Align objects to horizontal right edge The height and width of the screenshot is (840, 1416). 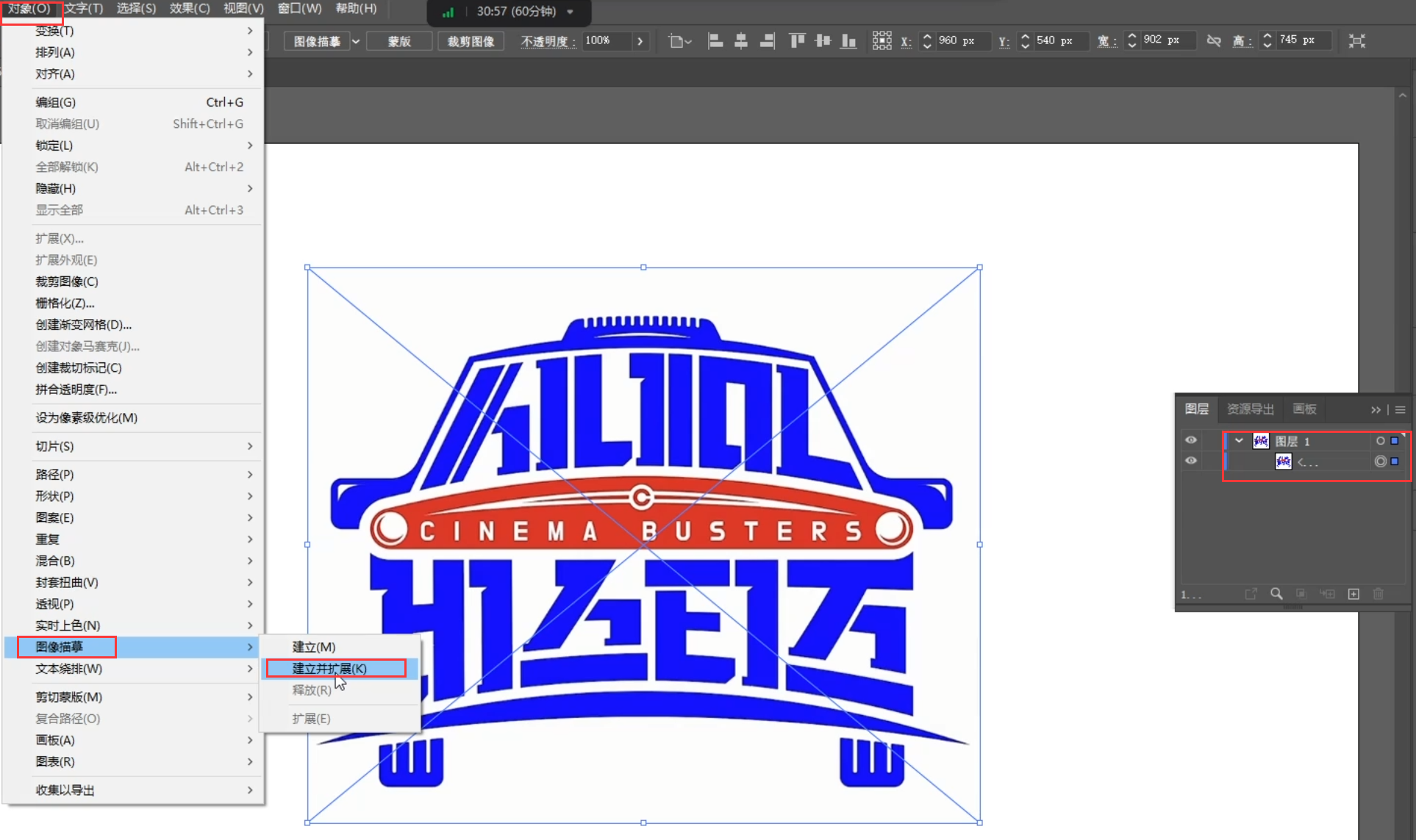tap(767, 41)
